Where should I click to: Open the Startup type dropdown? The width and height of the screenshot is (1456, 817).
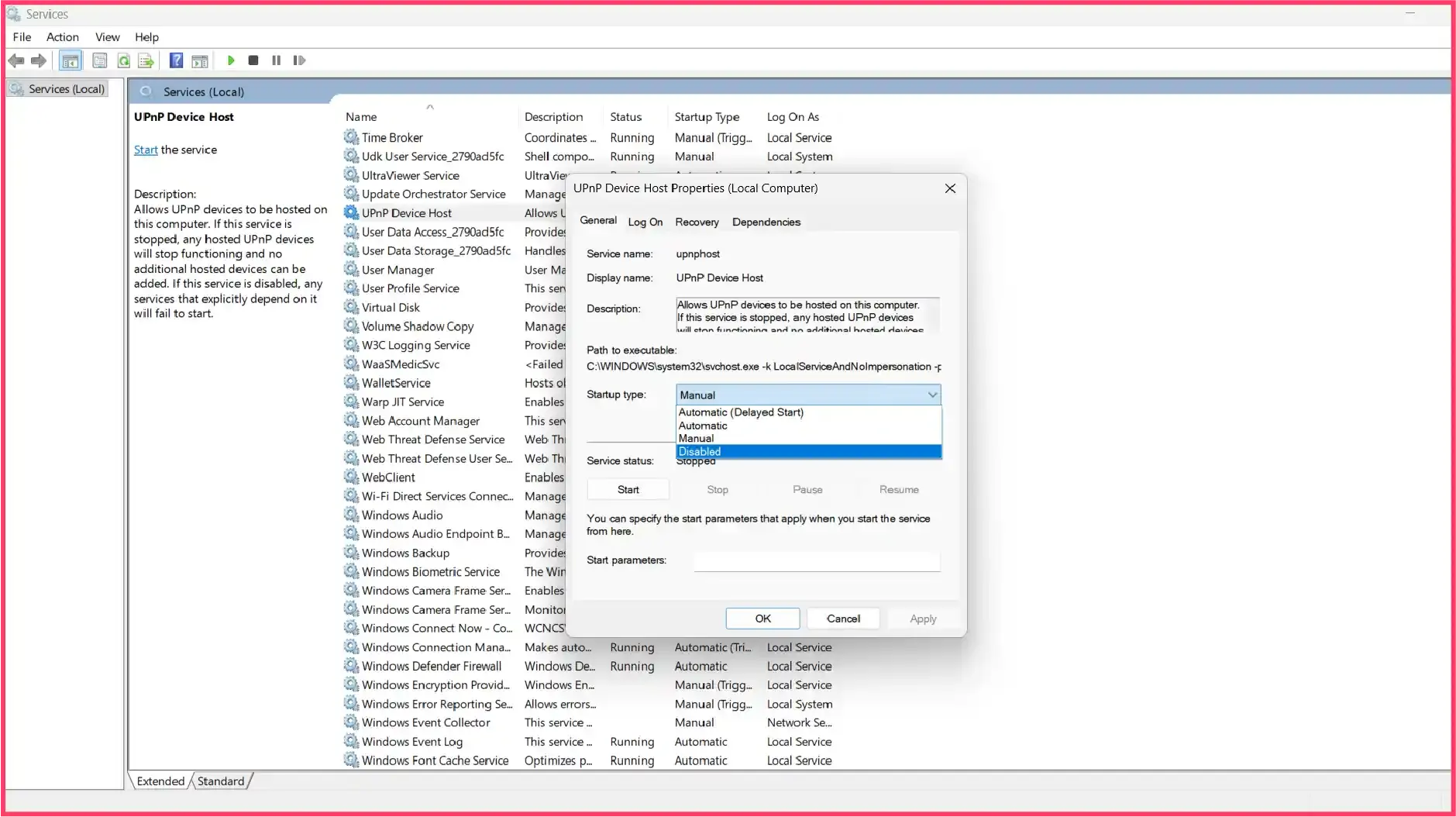[929, 395]
